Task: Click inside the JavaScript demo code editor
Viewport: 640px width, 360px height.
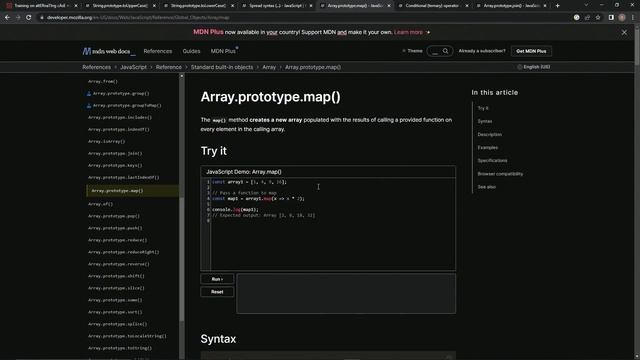Action: (x=328, y=224)
